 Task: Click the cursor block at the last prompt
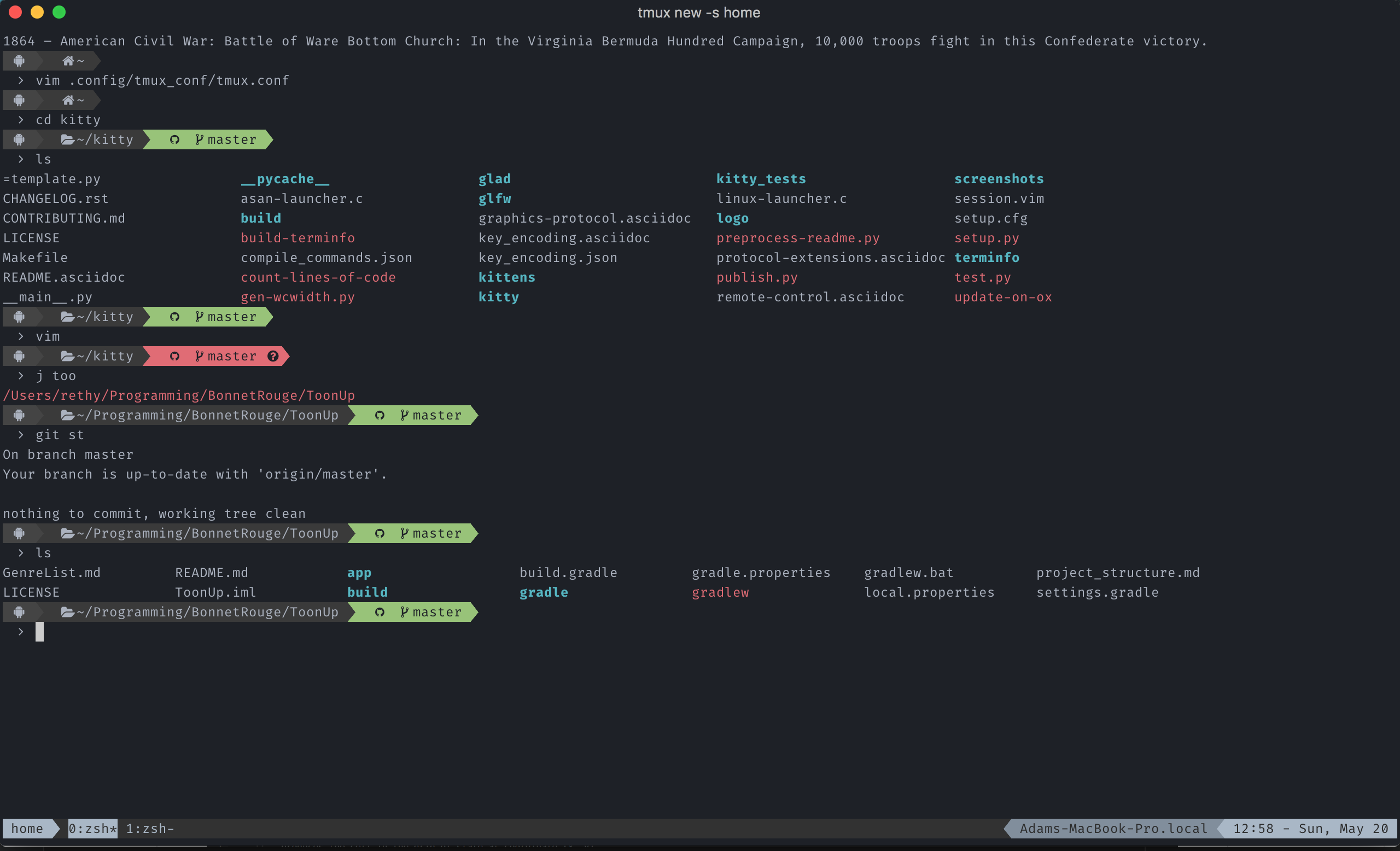pos(39,632)
